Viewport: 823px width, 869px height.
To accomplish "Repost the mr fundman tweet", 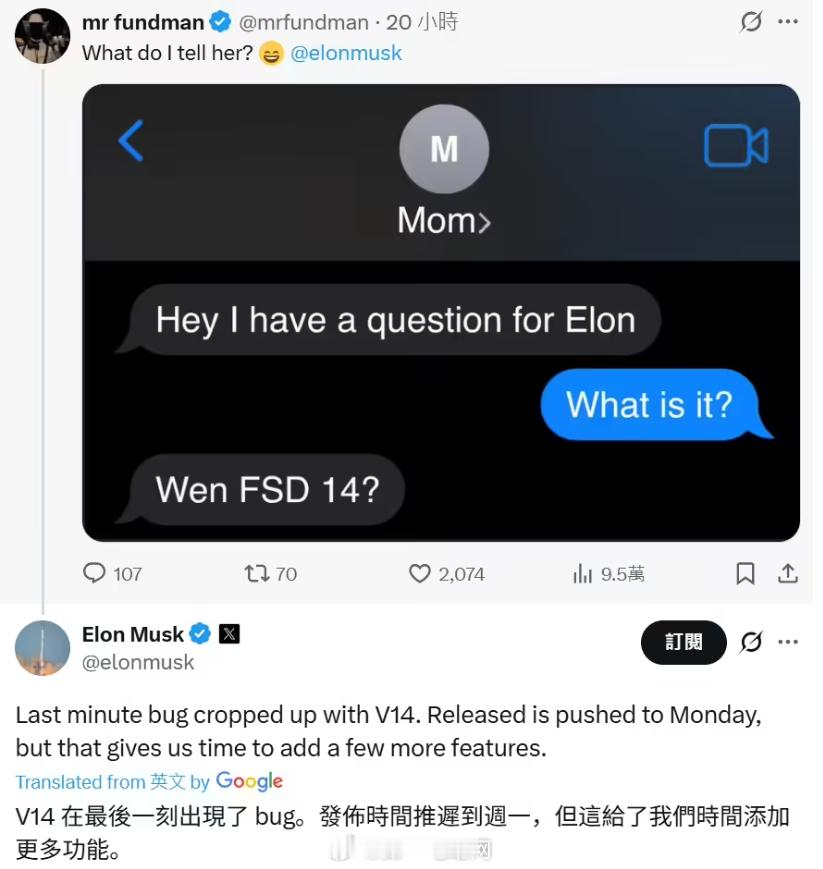I will (x=257, y=573).
